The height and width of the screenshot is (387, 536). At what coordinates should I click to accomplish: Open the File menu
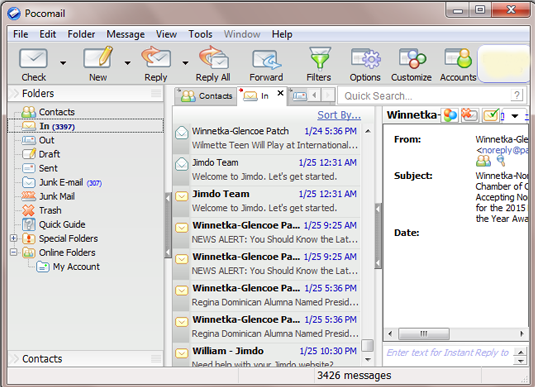21,34
